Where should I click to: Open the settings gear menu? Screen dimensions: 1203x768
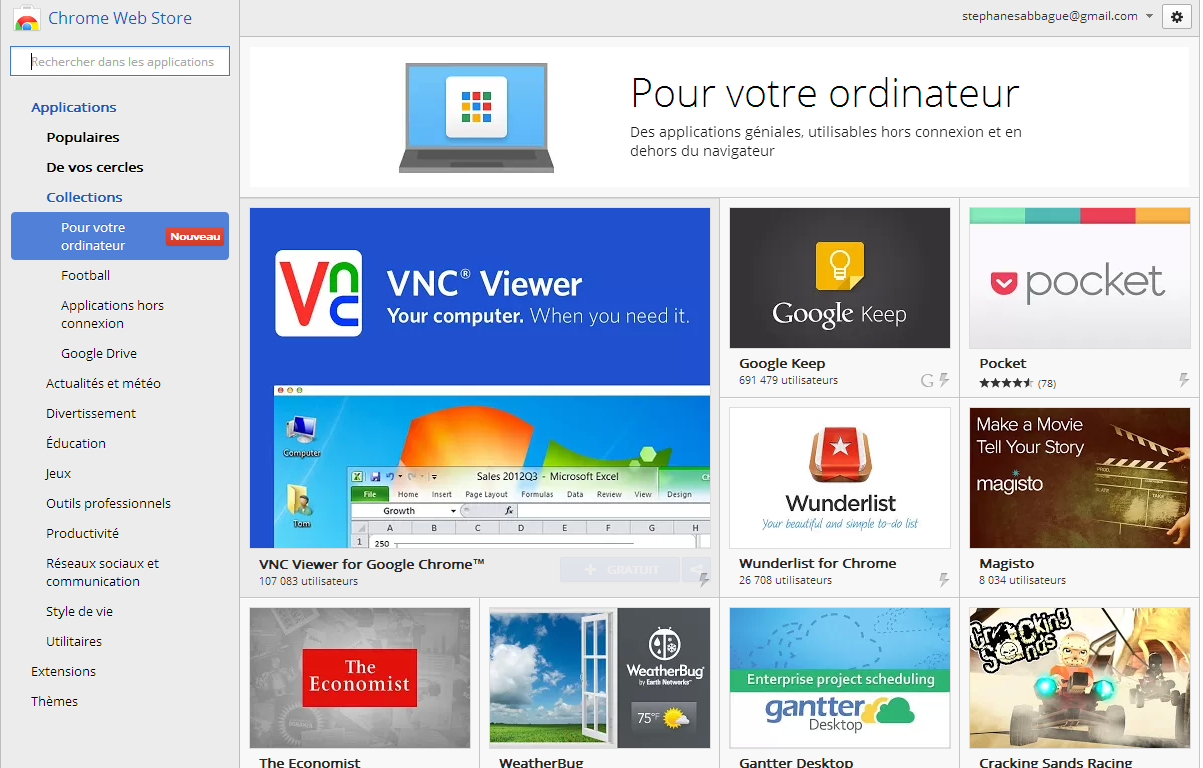pos(1177,17)
